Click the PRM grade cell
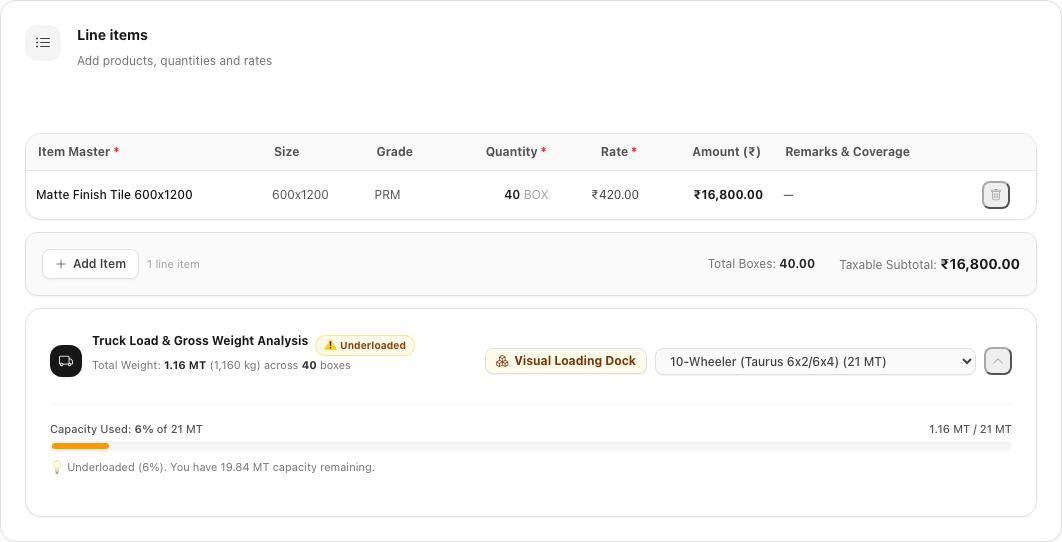This screenshot has height=542, width=1062. [x=387, y=195]
